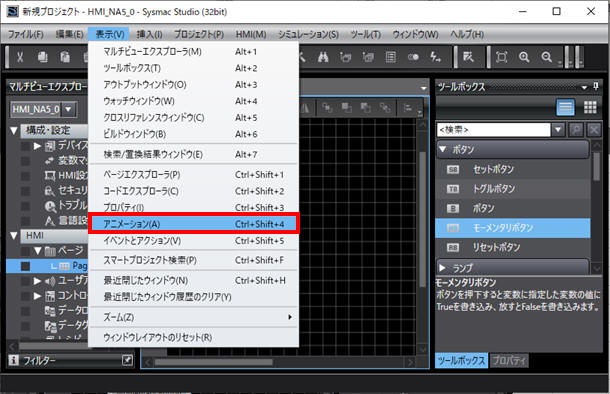Viewport: 610px width, 394px height.
Task: Click the toolbox search go button
Action: (x=576, y=130)
